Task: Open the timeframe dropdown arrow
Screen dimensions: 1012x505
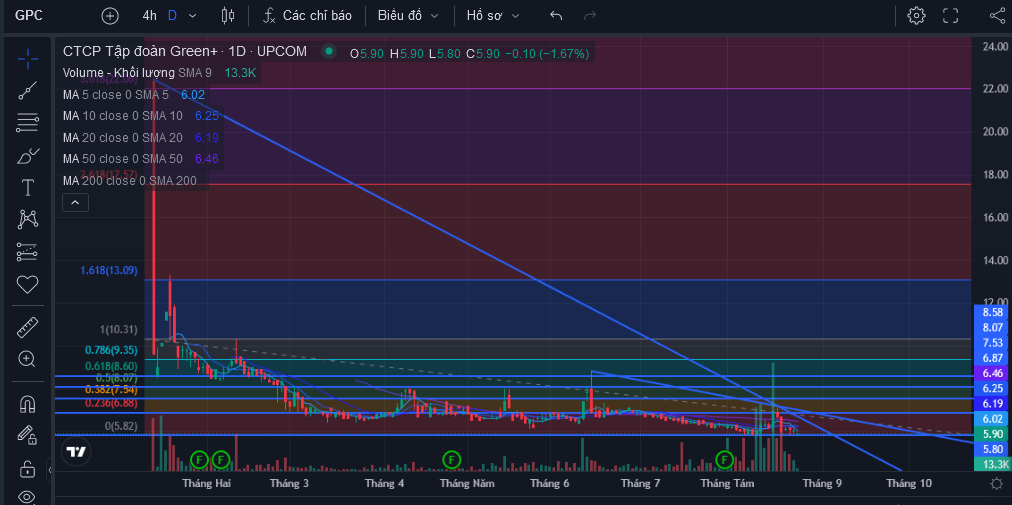Action: 192,15
